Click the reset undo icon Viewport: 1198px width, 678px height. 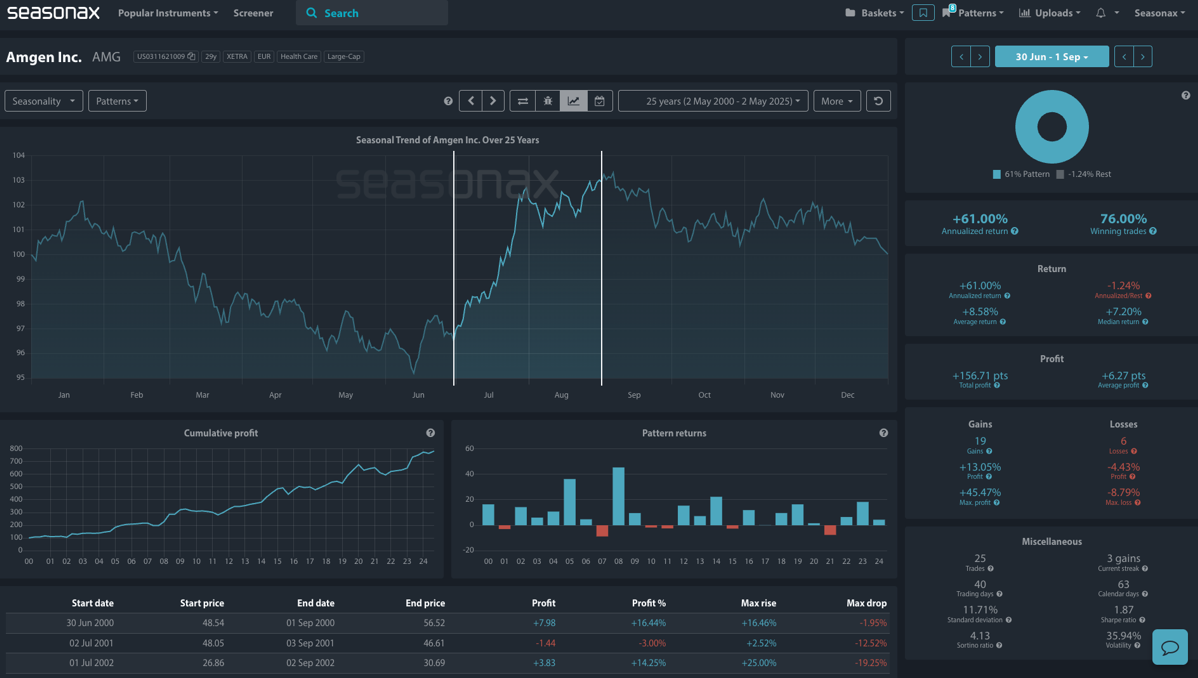click(x=879, y=101)
